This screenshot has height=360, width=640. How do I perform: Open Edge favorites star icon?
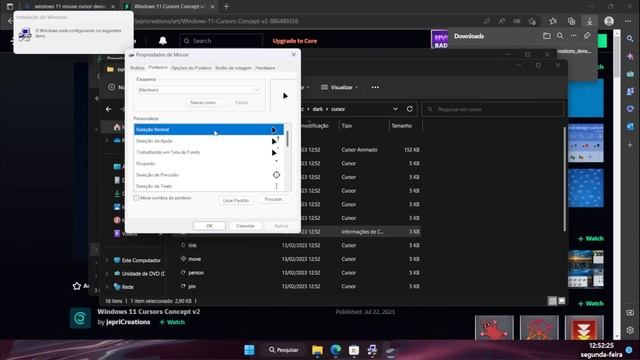(553, 21)
